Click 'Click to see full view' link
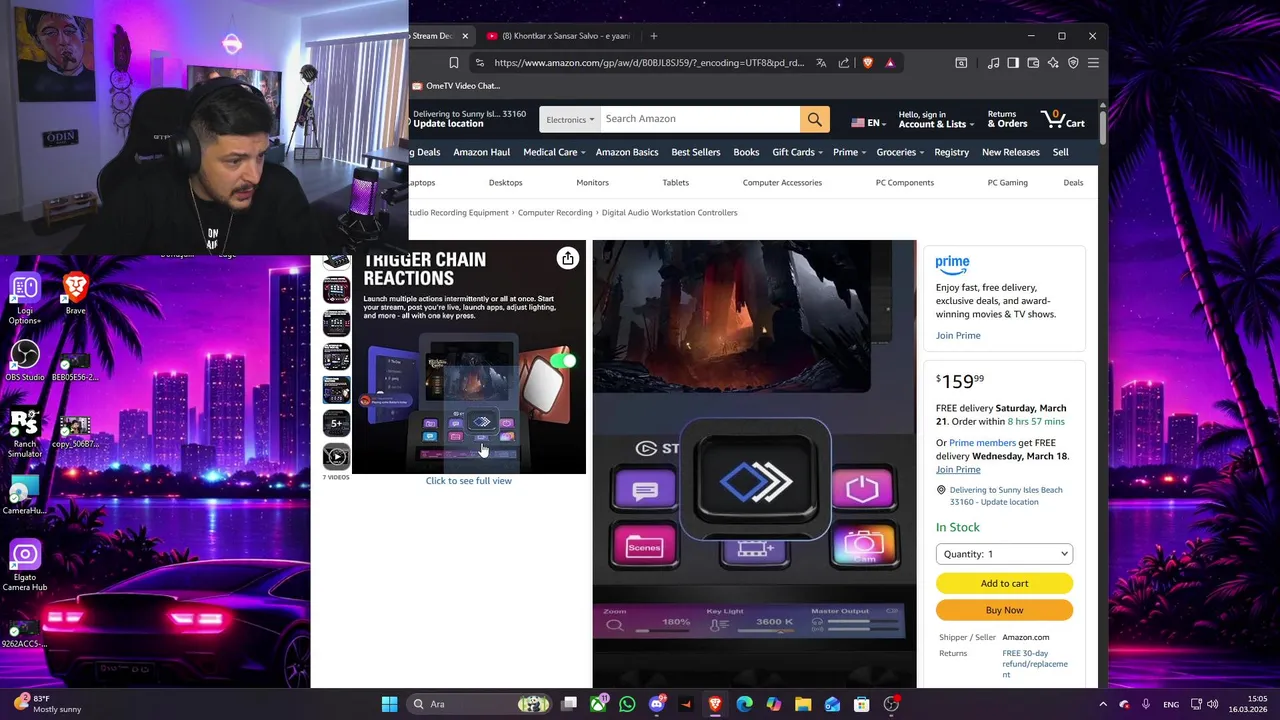The width and height of the screenshot is (1280, 720). (x=468, y=481)
